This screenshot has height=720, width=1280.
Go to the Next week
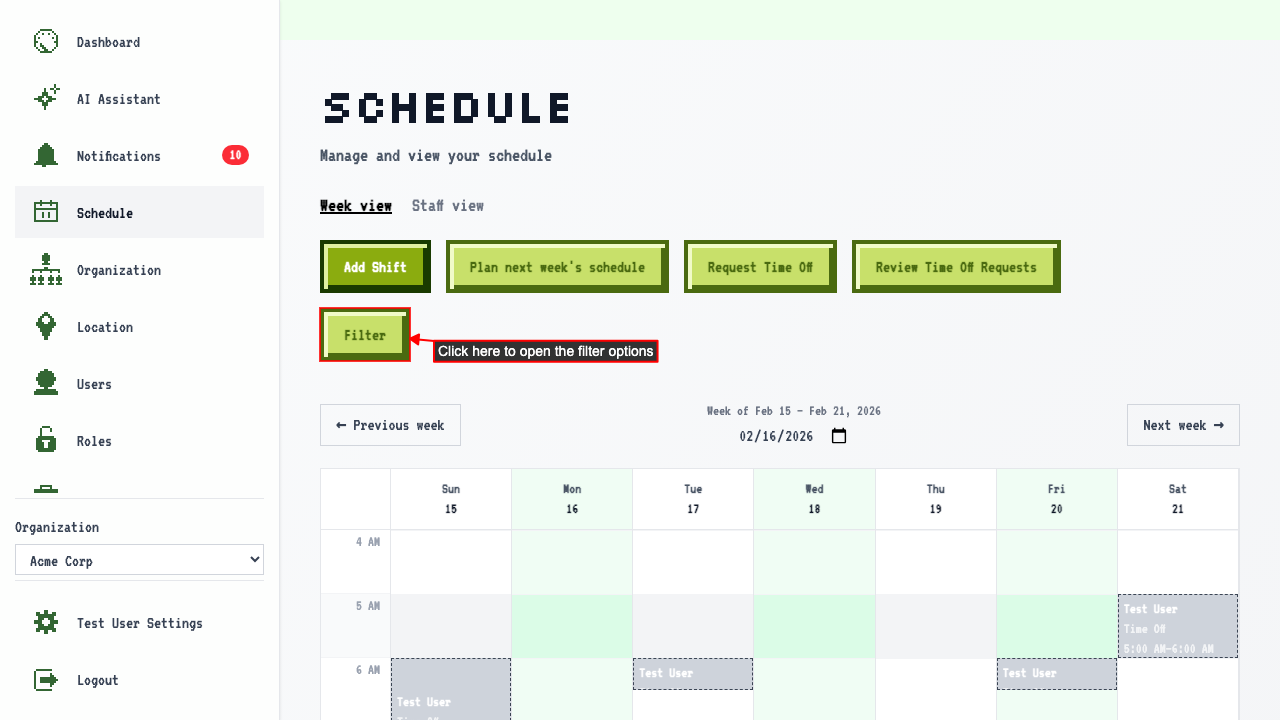[1183, 425]
